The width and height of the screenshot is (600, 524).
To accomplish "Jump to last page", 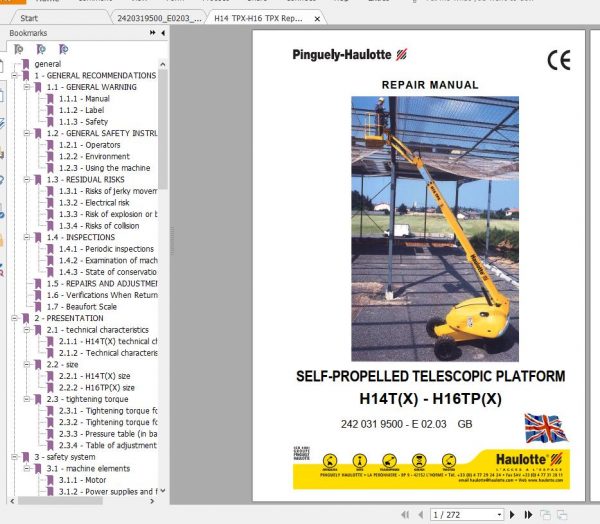I will tap(528, 515).
